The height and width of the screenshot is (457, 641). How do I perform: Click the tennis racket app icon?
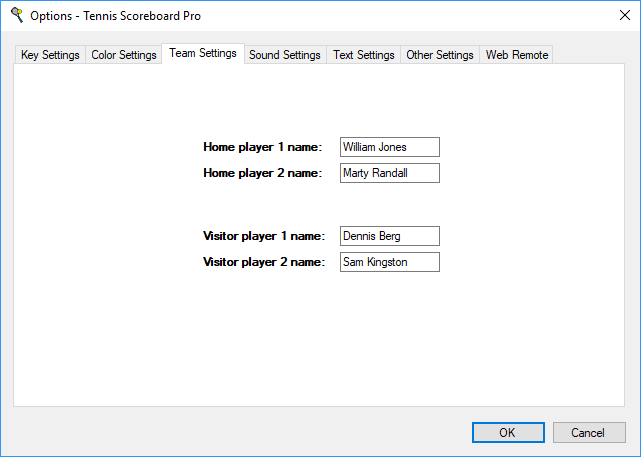tap(16, 16)
